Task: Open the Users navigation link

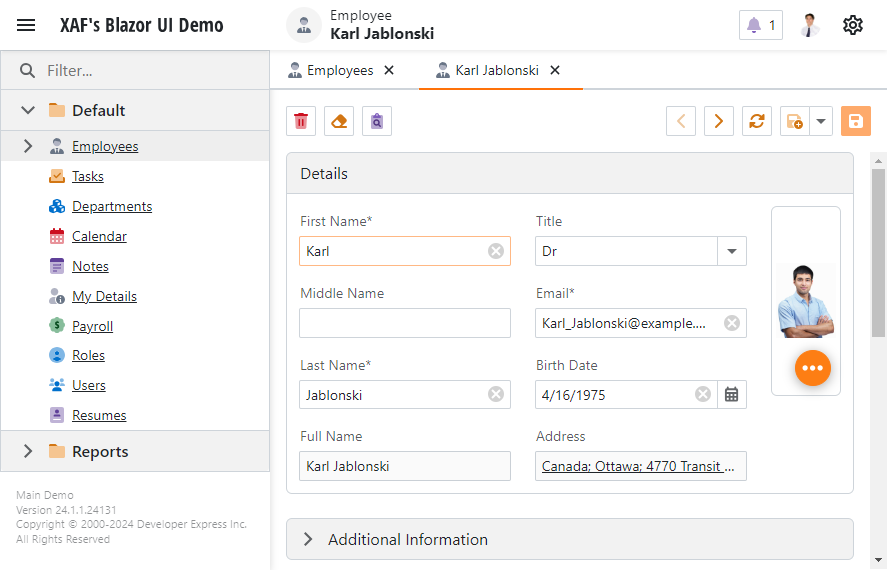Action: tap(89, 385)
